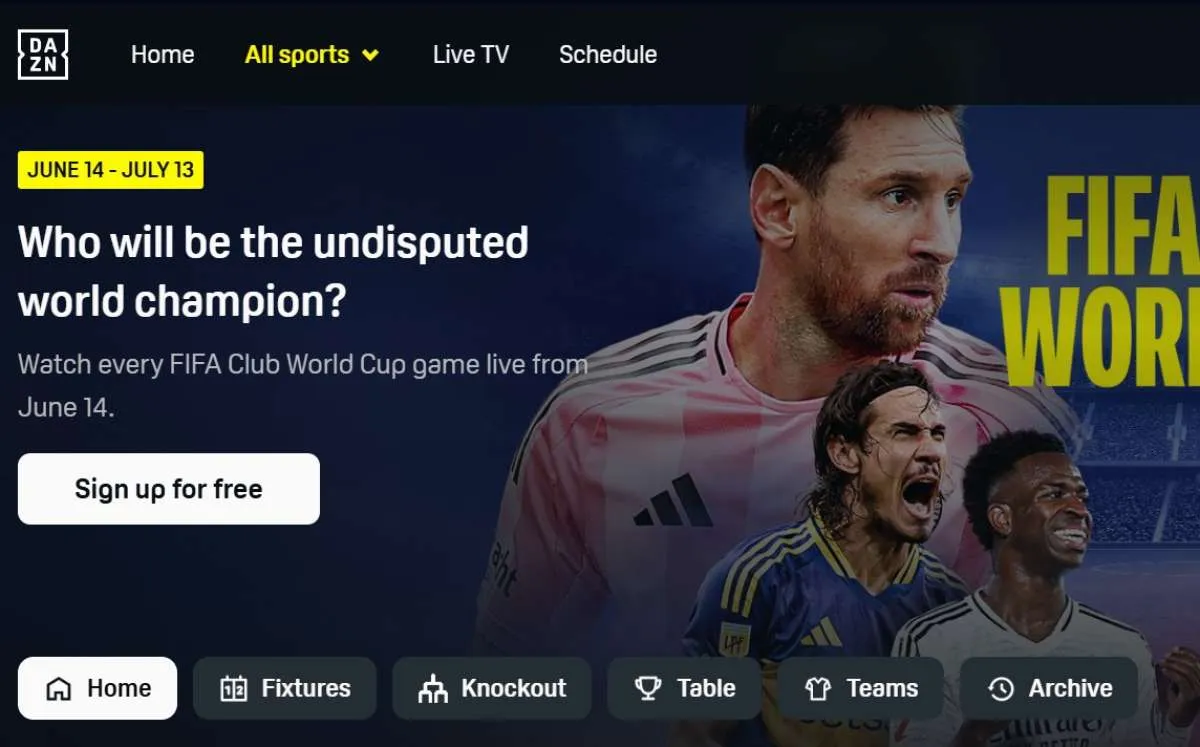
Task: Click the Sign up for free button
Action: (x=169, y=489)
